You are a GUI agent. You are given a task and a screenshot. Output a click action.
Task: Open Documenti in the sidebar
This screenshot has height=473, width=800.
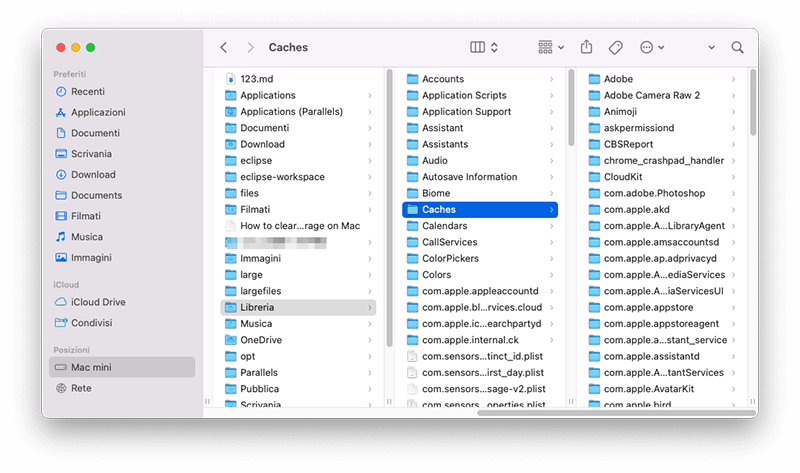click(122, 133)
